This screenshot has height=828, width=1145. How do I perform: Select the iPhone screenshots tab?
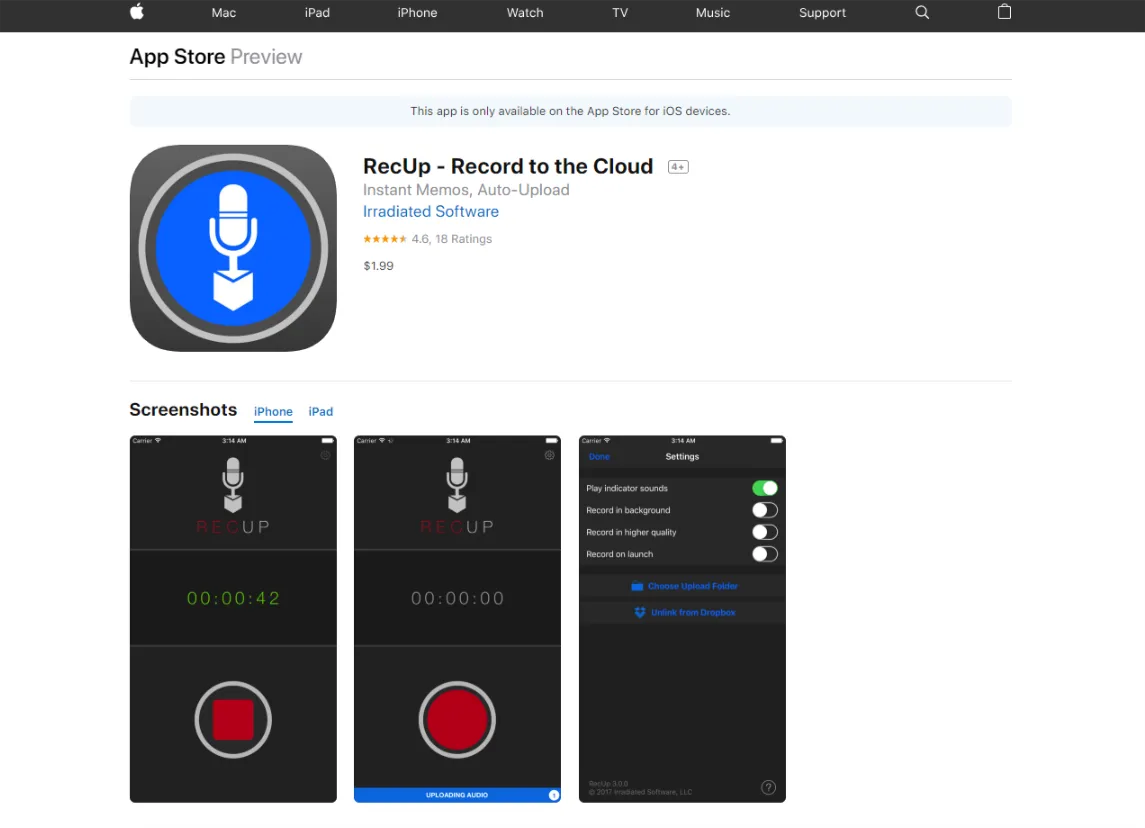[x=273, y=412]
